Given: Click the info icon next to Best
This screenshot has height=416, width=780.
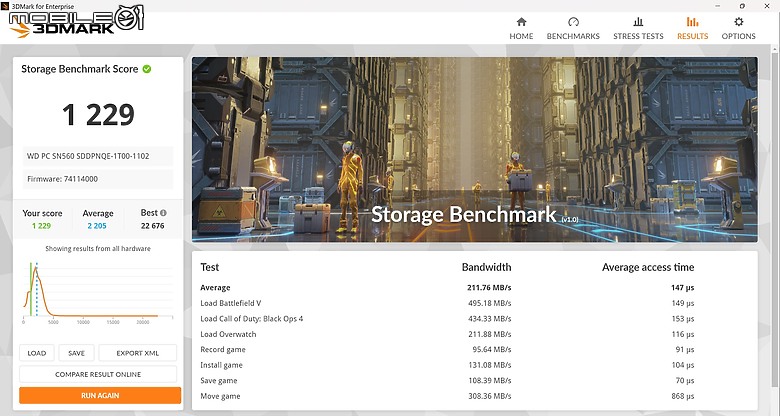Looking at the screenshot, I should pos(163,213).
